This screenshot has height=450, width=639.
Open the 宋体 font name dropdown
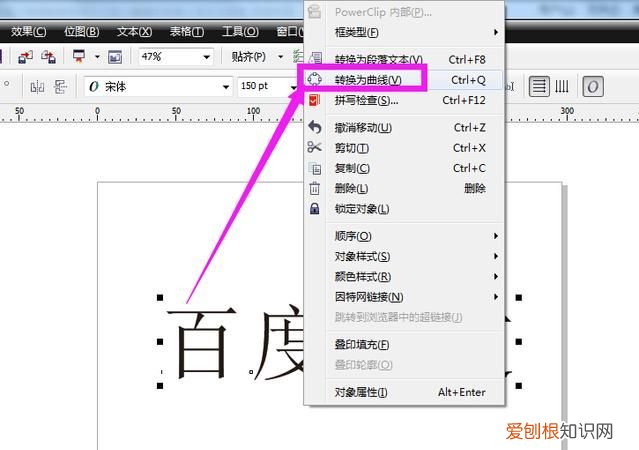pos(225,87)
